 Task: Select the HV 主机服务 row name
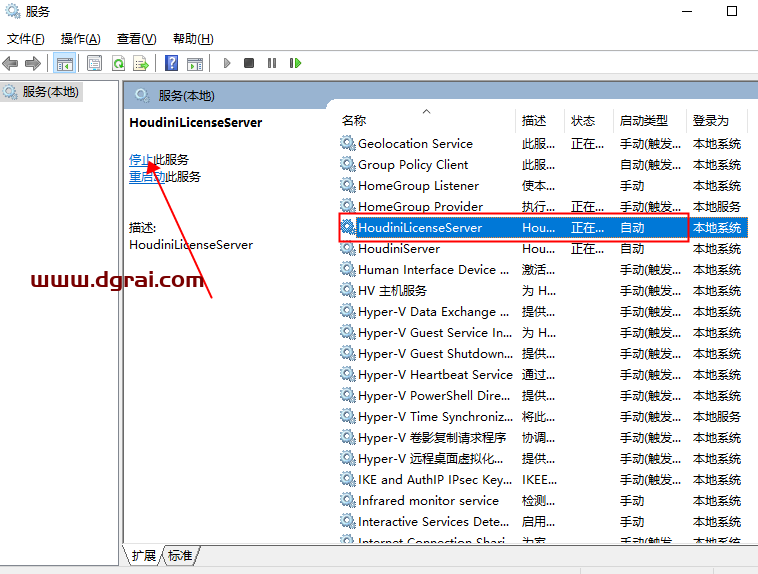tap(392, 291)
